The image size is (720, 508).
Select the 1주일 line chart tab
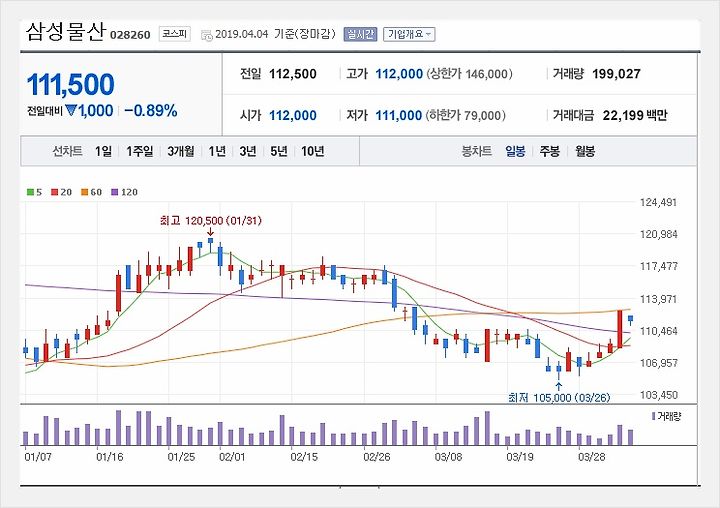point(140,151)
